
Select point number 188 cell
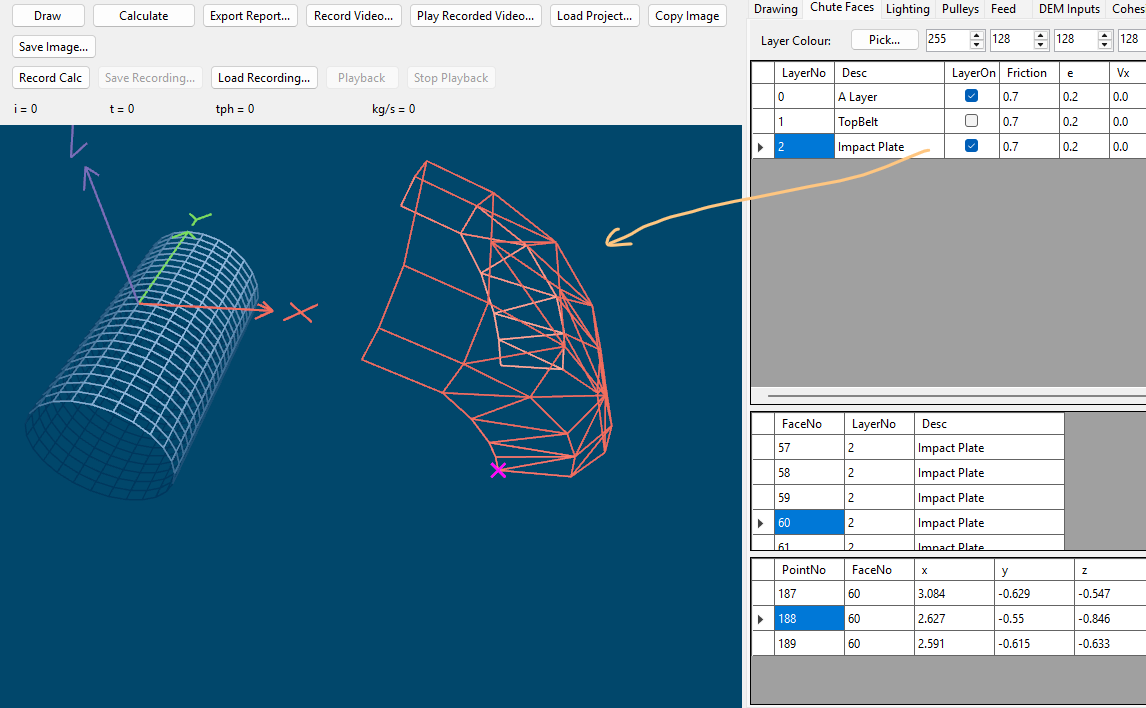(809, 618)
